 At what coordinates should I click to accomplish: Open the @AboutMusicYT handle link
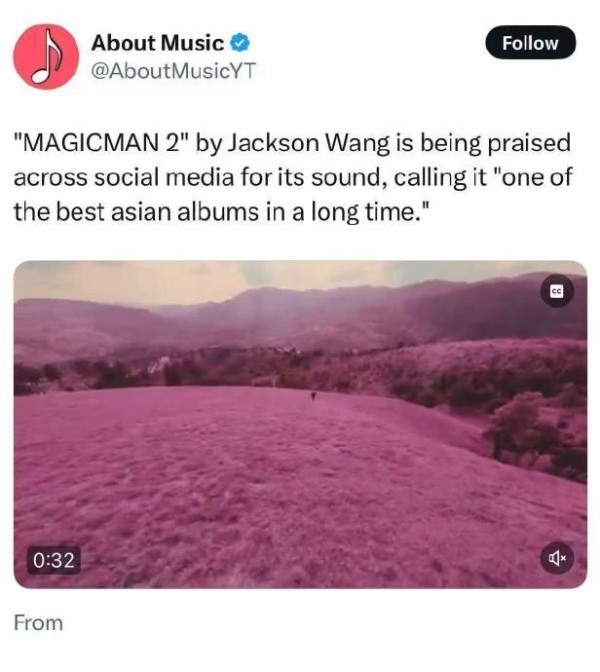(173, 71)
